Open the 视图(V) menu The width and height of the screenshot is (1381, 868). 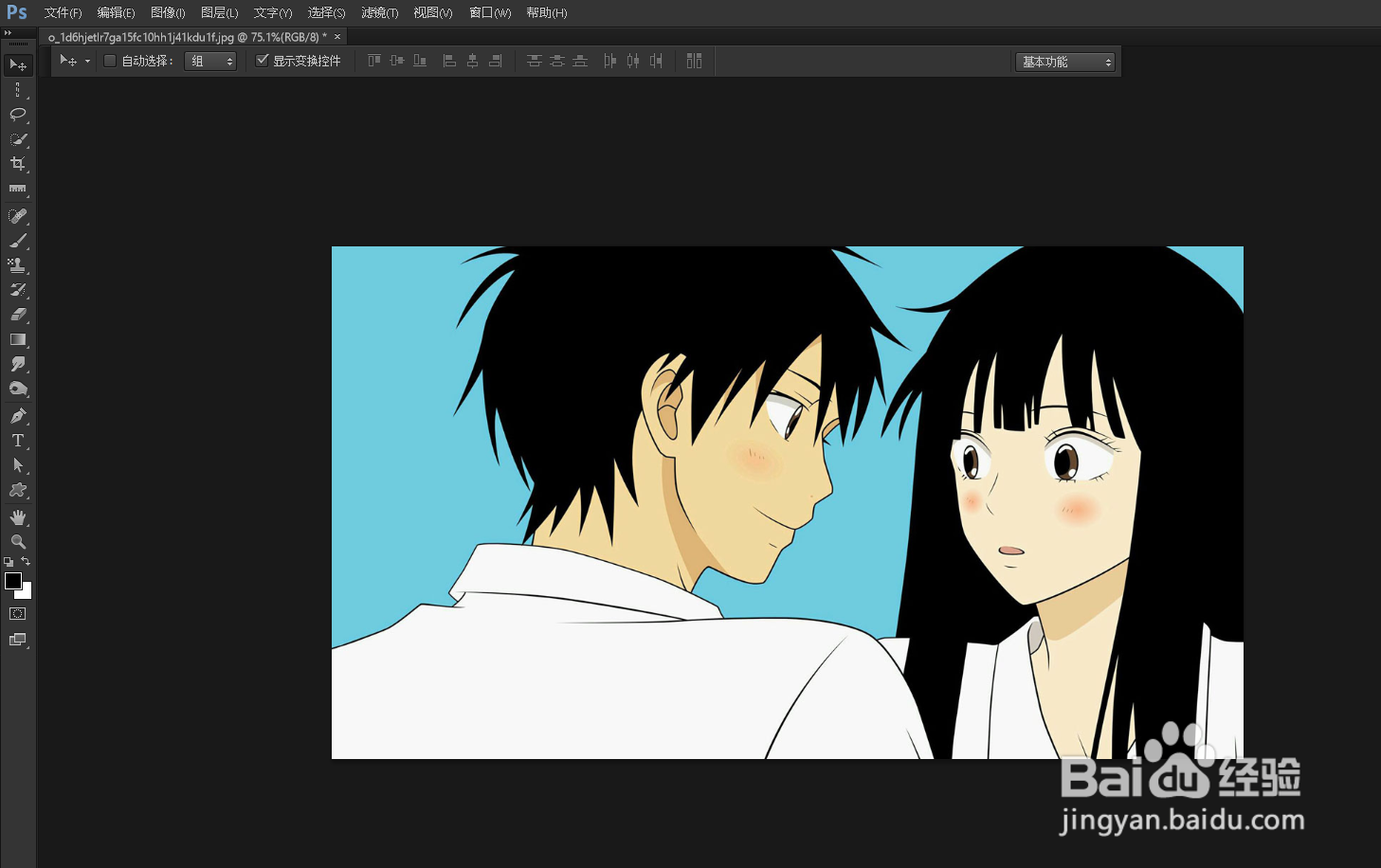(432, 12)
